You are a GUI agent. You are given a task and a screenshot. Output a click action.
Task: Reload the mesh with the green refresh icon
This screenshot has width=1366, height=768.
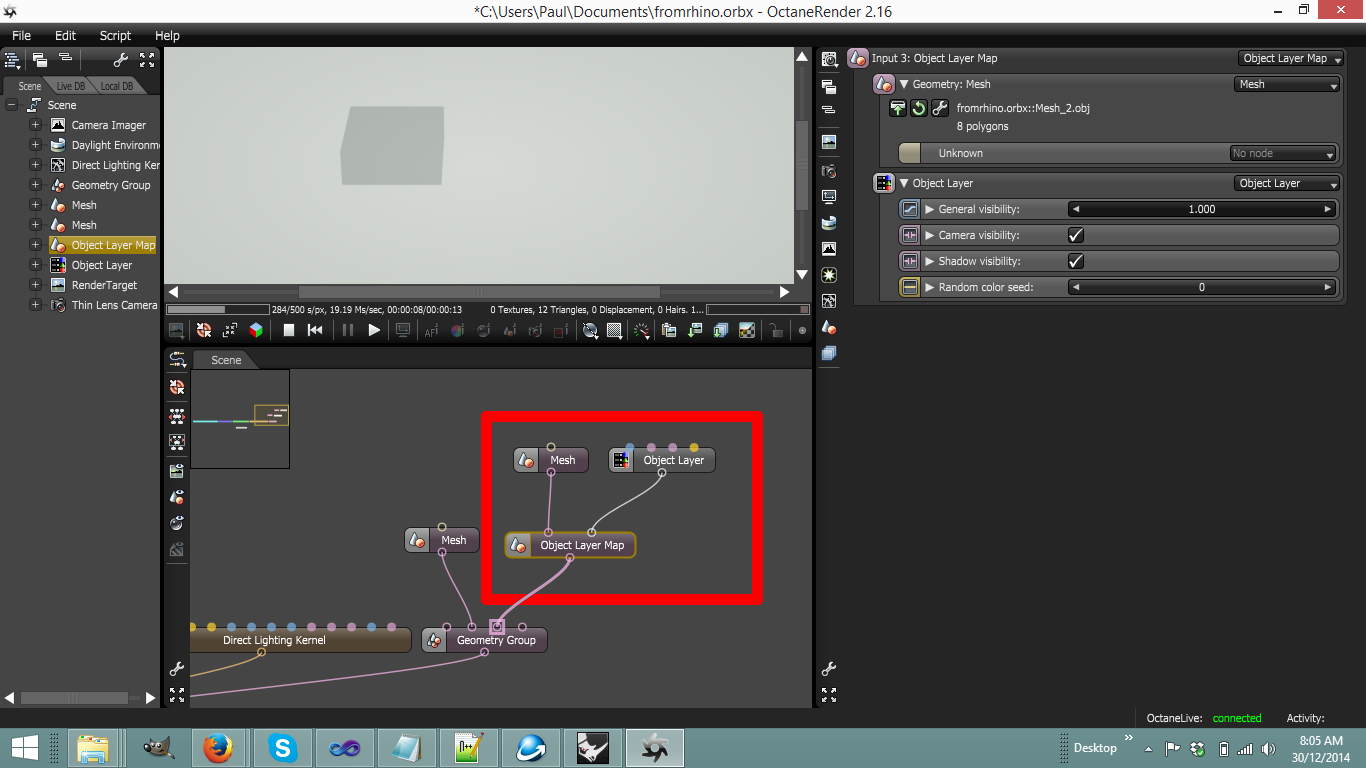[919, 108]
